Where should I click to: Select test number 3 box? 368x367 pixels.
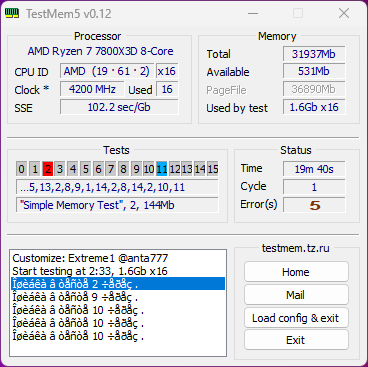pyautogui.click(x=60, y=169)
